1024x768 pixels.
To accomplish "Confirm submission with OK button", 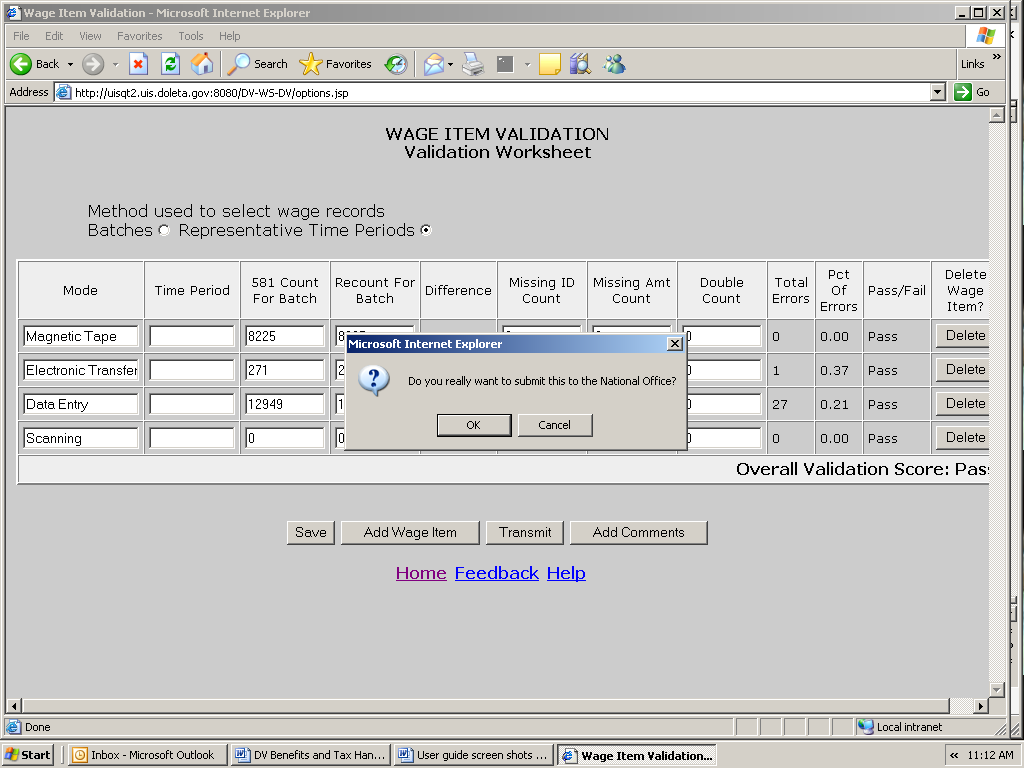I will pyautogui.click(x=474, y=425).
